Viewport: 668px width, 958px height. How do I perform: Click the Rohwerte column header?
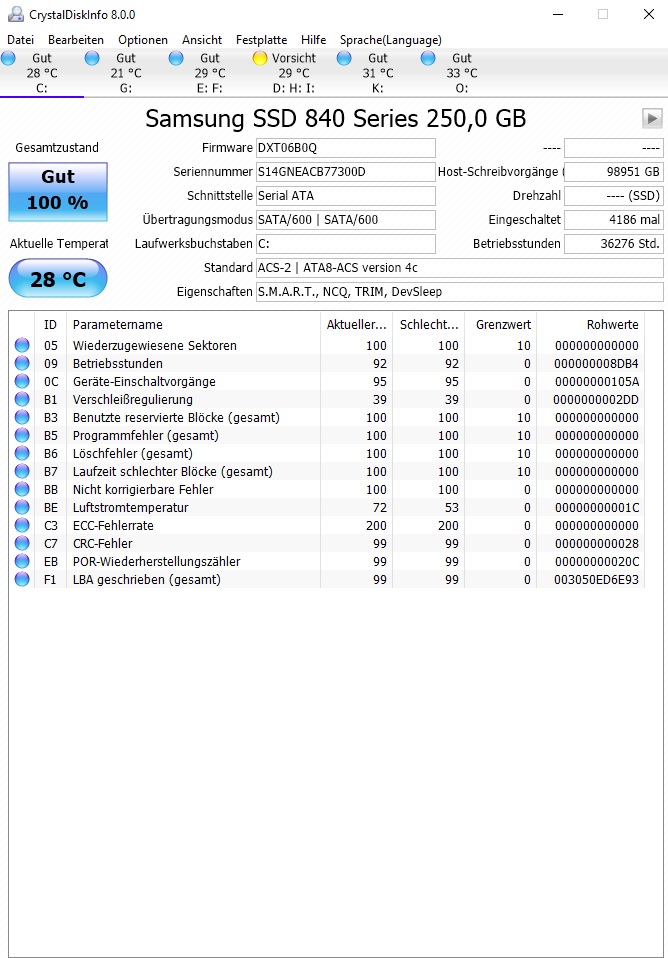590,324
